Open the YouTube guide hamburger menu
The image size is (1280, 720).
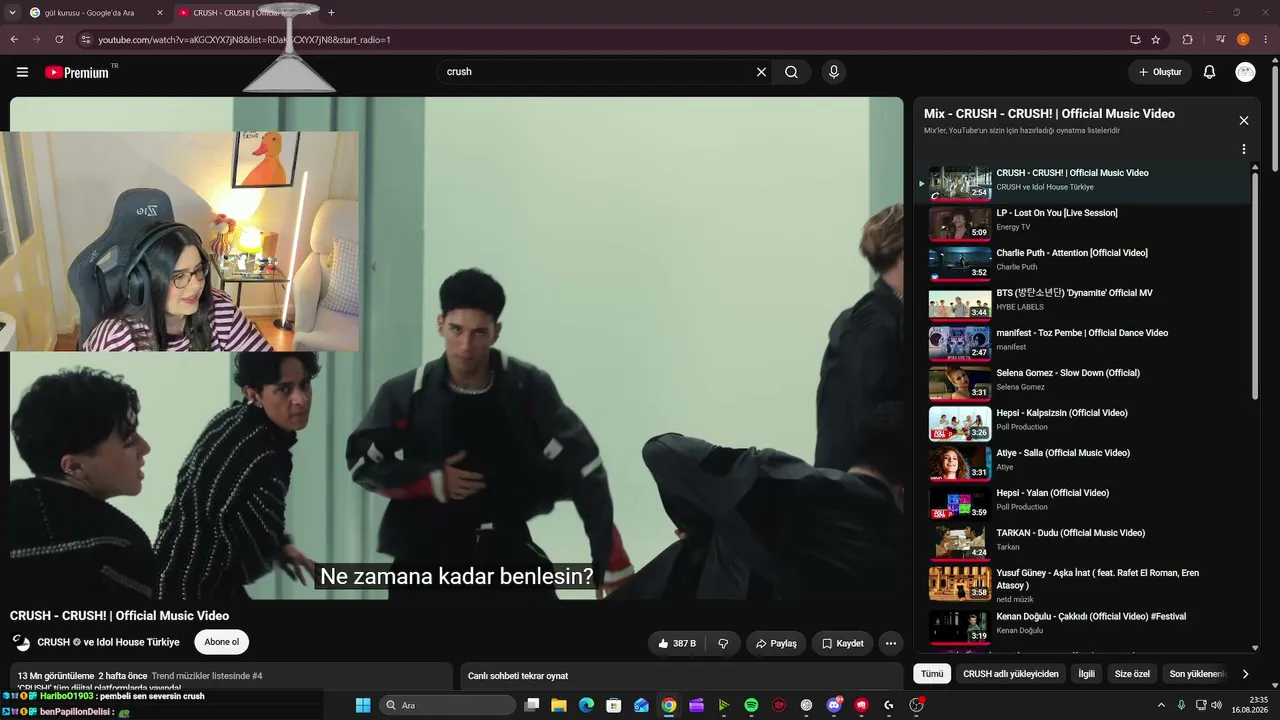[22, 72]
